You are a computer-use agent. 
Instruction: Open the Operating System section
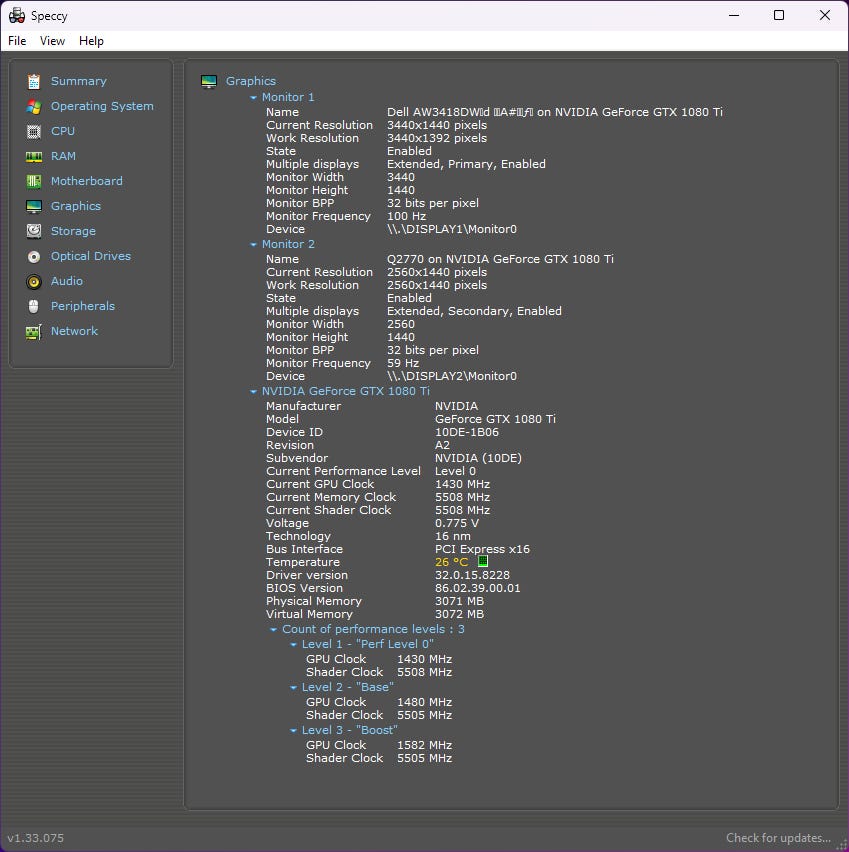click(x=102, y=106)
